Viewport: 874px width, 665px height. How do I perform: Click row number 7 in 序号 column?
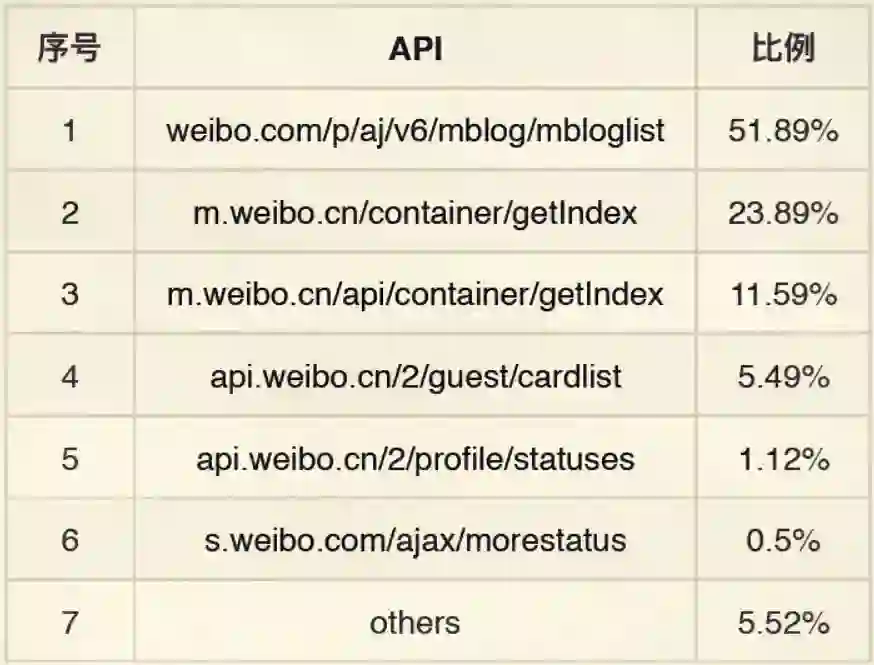(x=69, y=623)
